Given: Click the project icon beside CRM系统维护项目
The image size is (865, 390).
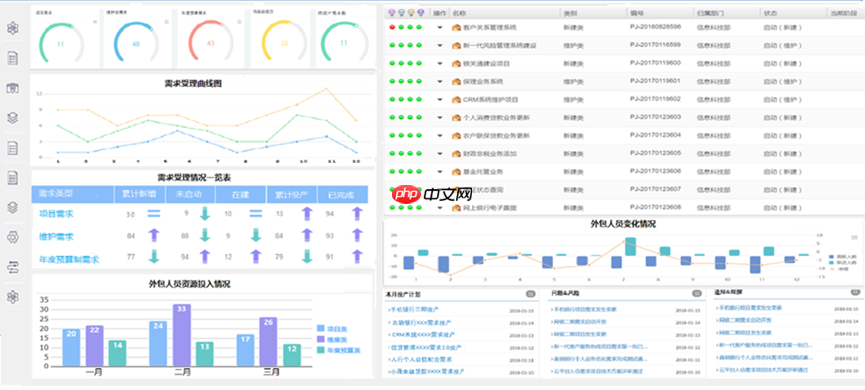Looking at the screenshot, I should point(456,100).
